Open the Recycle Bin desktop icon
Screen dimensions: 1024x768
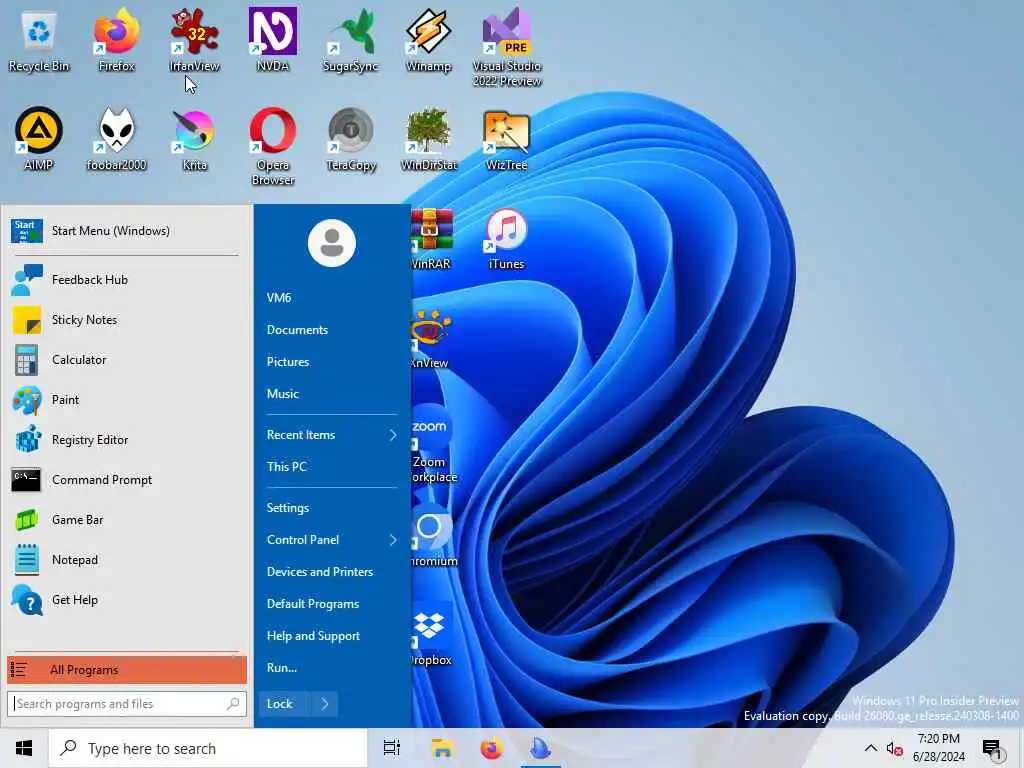tap(39, 40)
